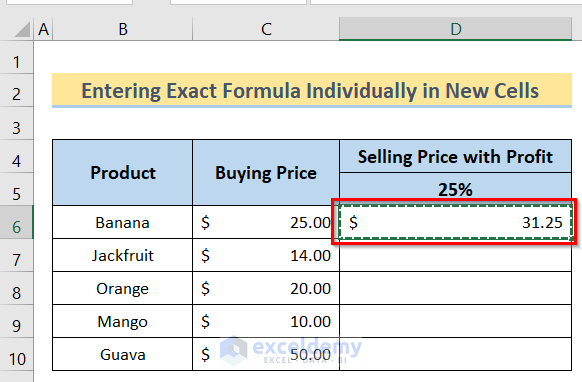Click the Select All corner triangle
The image size is (582, 382).
point(22,29)
